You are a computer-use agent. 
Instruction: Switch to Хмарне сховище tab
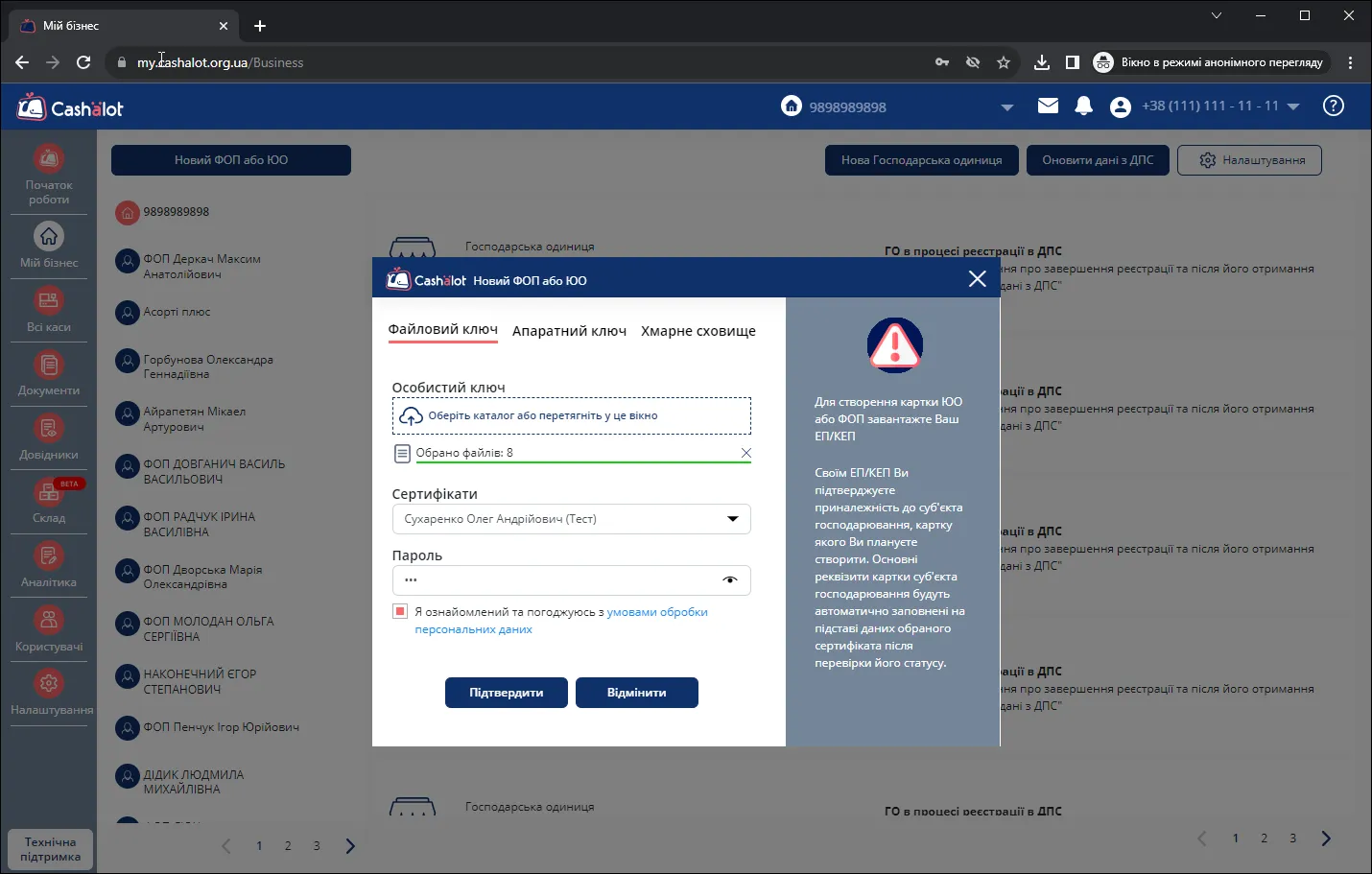698,331
